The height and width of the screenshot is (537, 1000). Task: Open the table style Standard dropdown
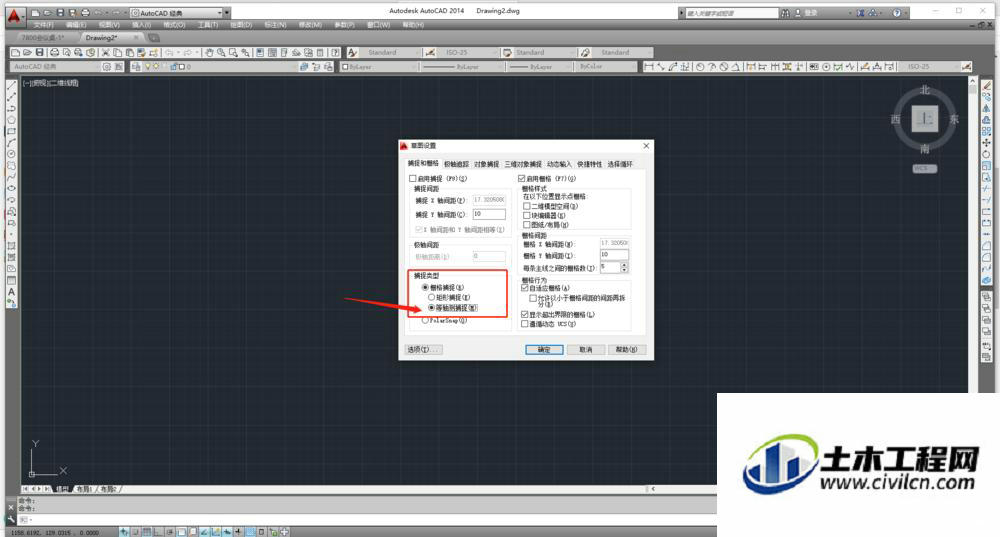tap(545, 52)
